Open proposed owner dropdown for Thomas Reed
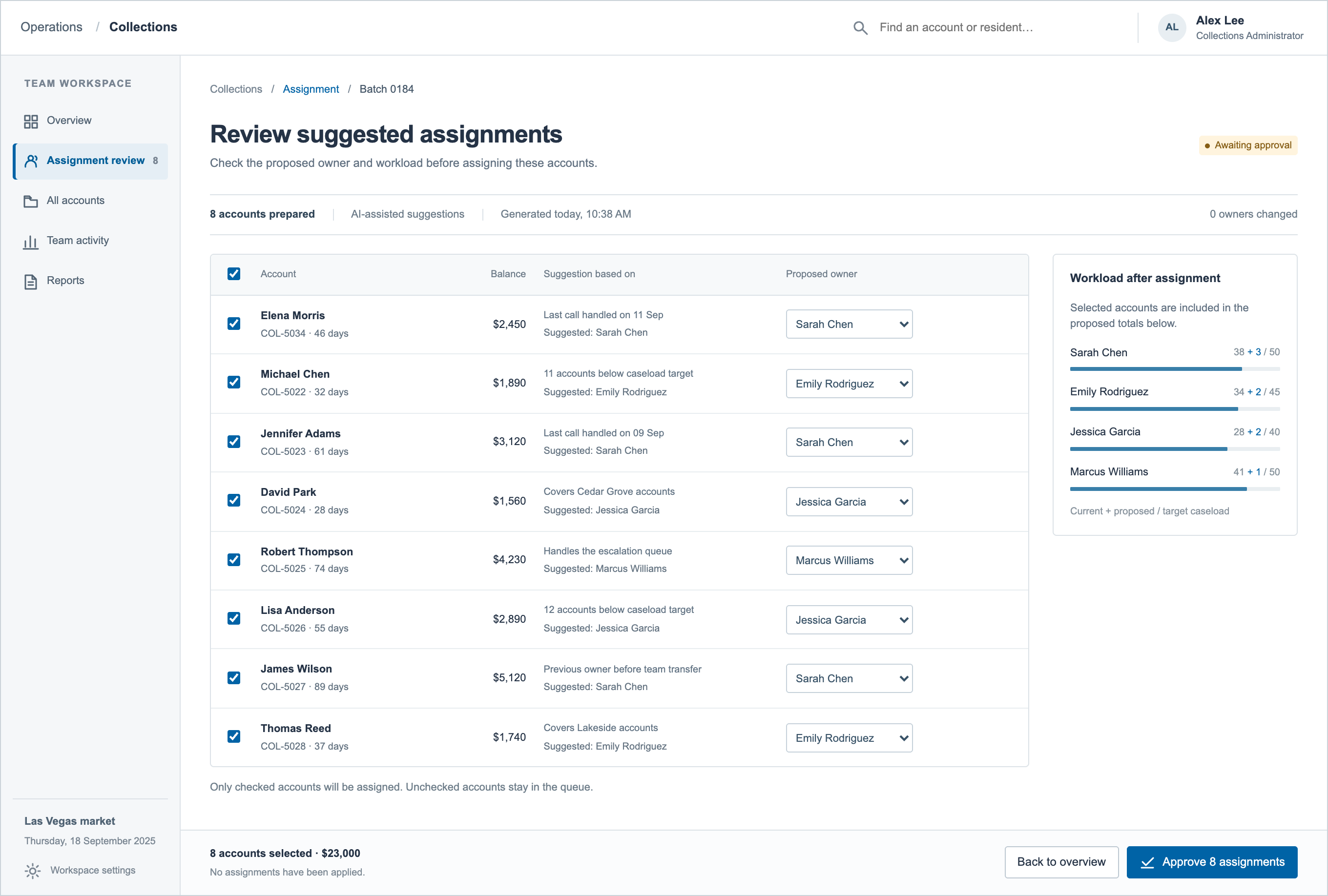 [x=849, y=738]
